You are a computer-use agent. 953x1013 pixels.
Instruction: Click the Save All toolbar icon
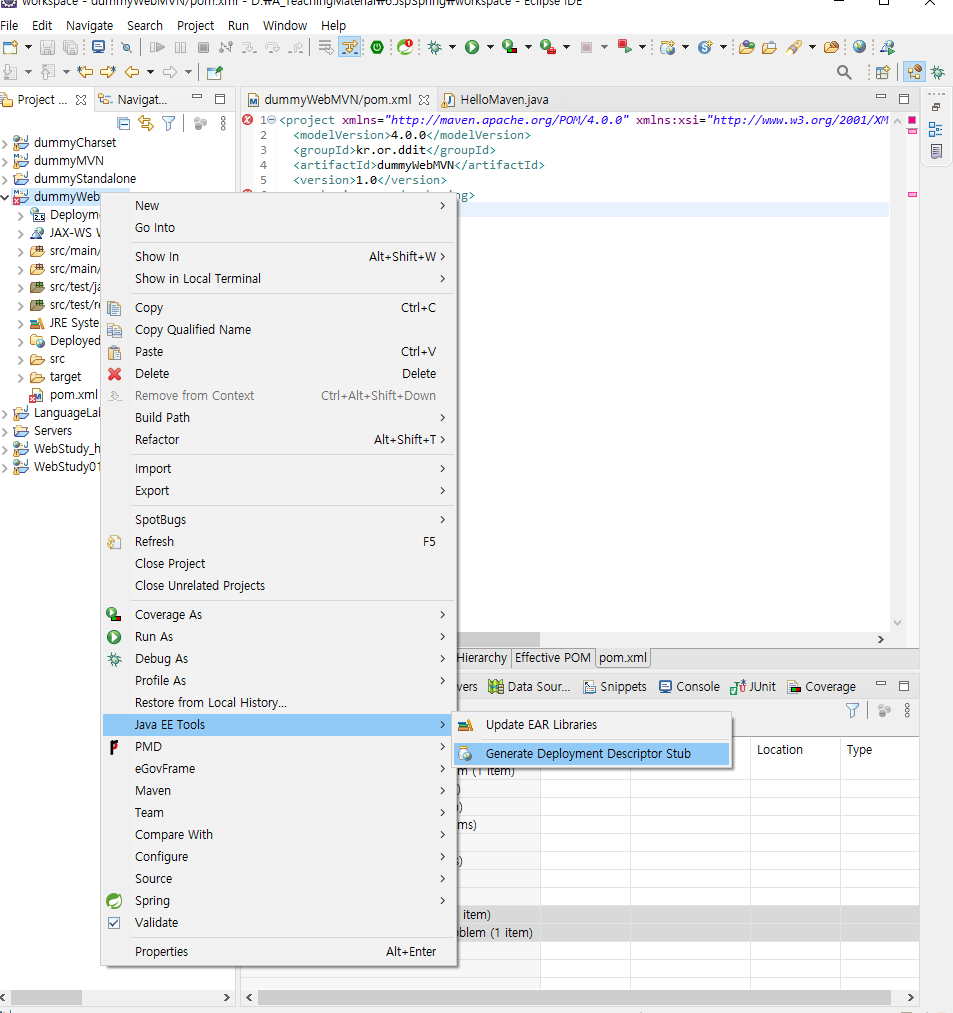[70, 47]
